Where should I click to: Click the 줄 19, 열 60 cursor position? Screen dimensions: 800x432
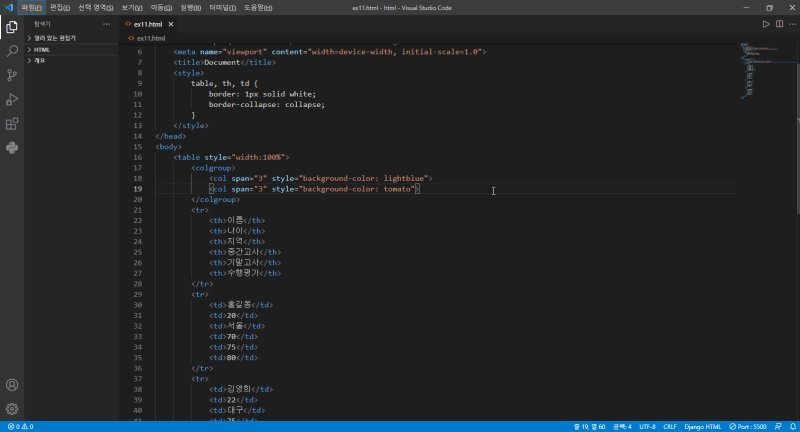(x=589, y=426)
